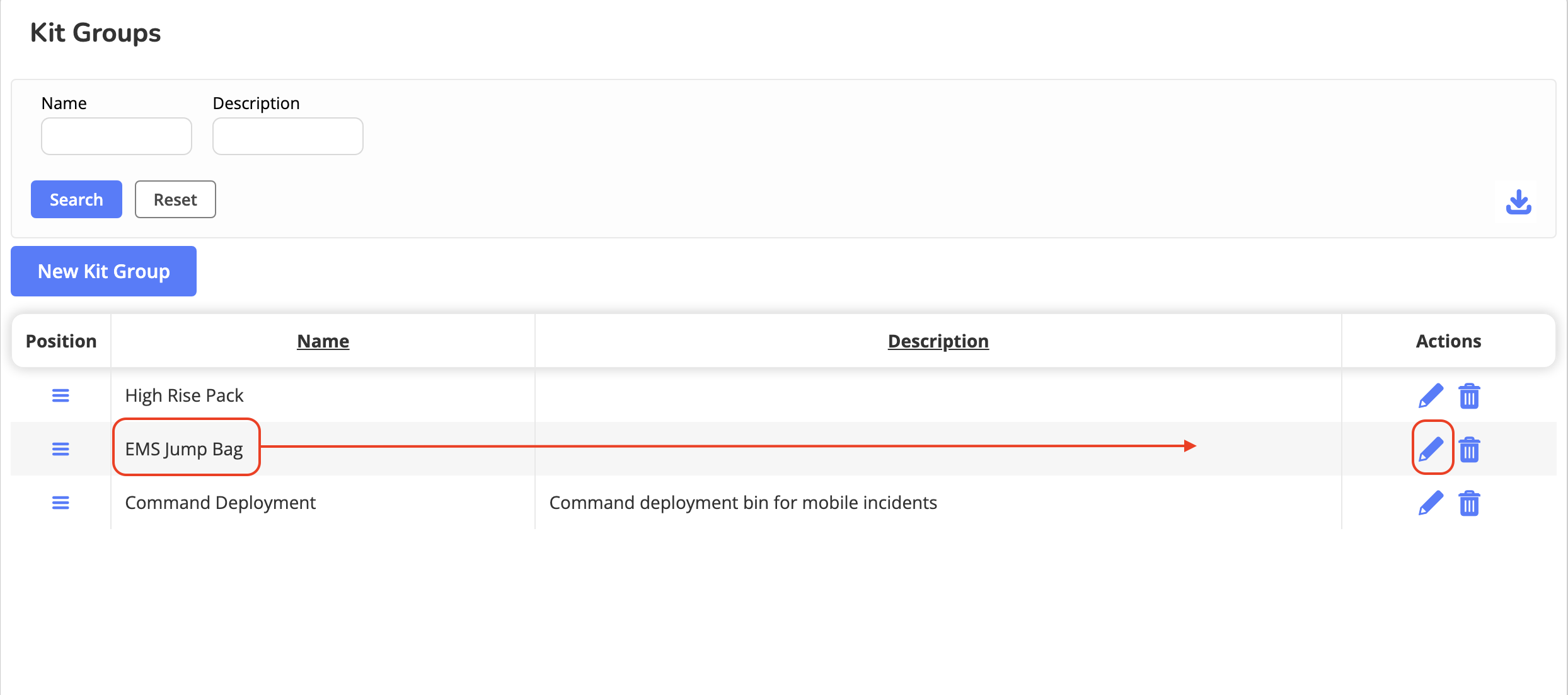Viewport: 1568px width, 695px height.
Task: Sort table by Name column header
Action: point(323,341)
